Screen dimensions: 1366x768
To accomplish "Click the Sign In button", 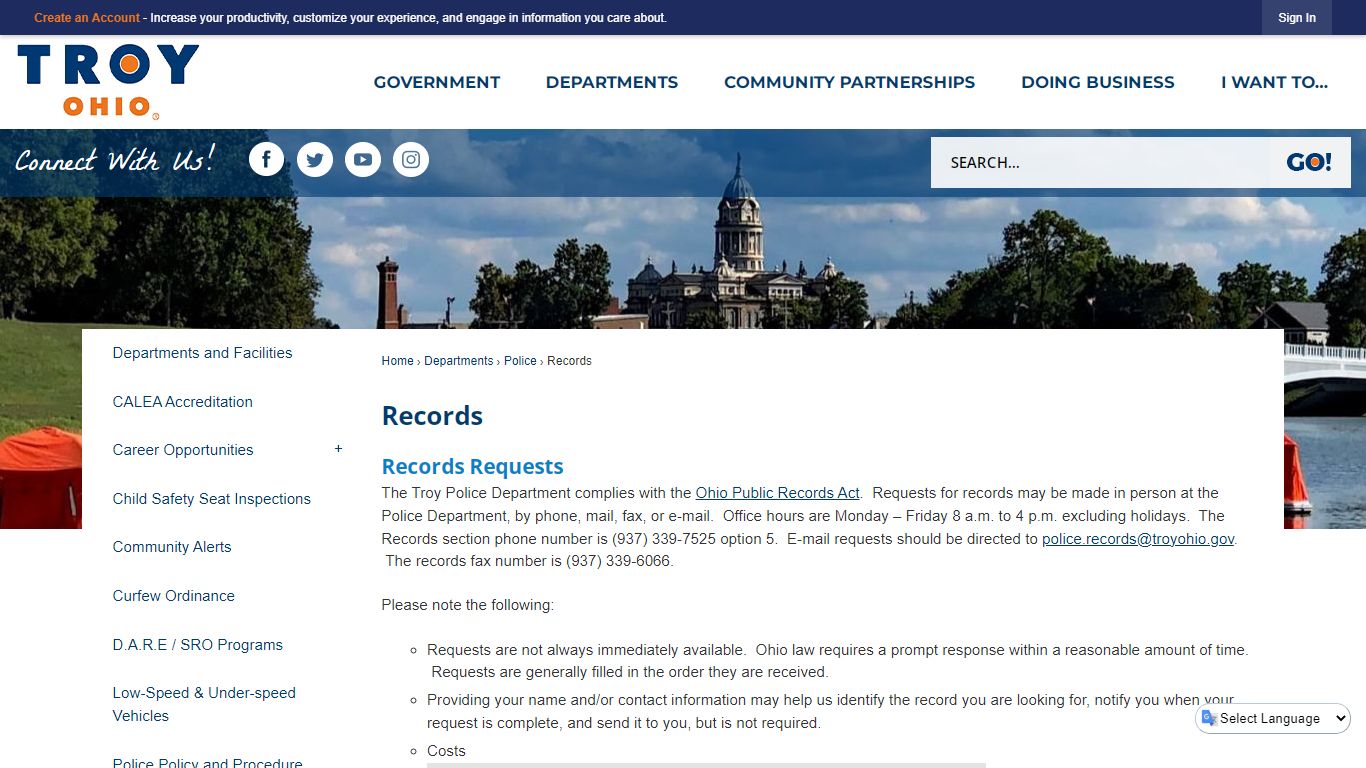I will [1297, 18].
